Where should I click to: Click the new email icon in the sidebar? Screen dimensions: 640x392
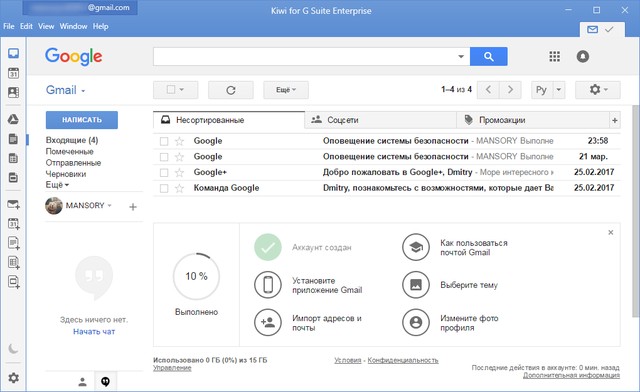pos(13,204)
